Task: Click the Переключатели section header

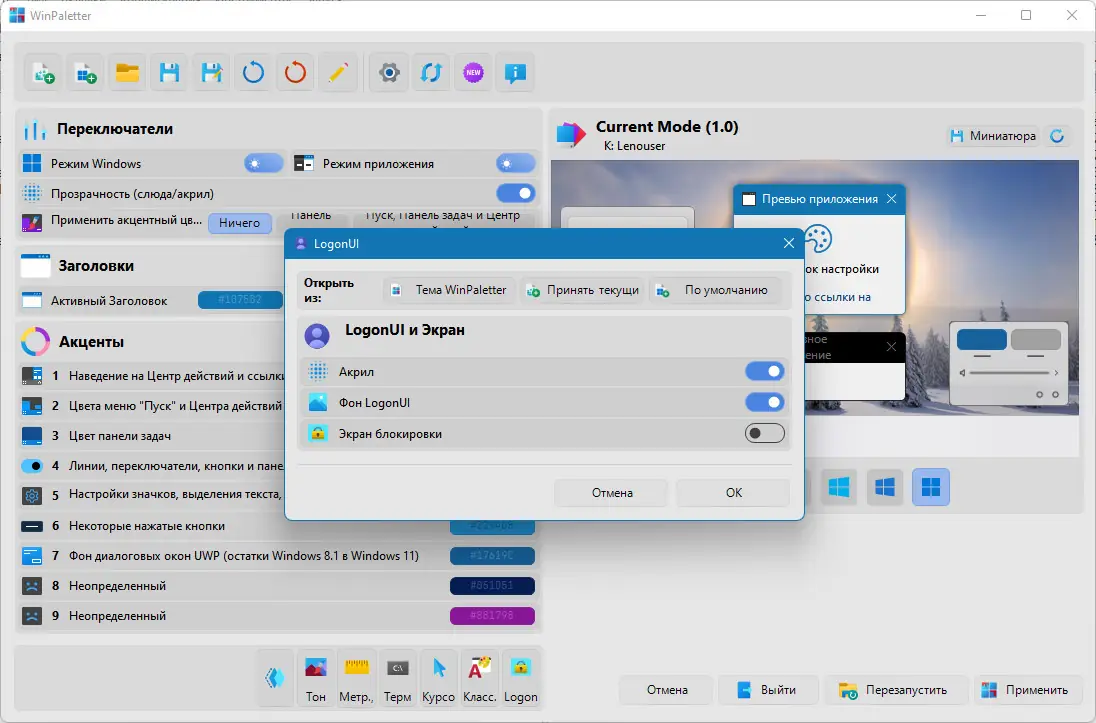Action: pos(115,129)
